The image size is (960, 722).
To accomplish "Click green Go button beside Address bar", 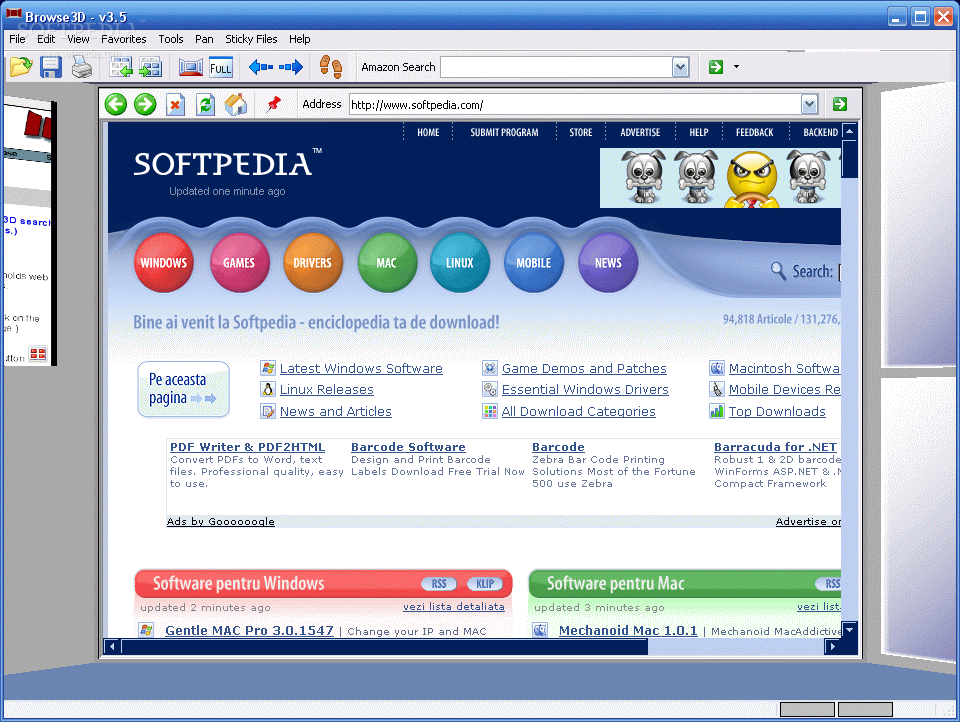I will click(840, 104).
